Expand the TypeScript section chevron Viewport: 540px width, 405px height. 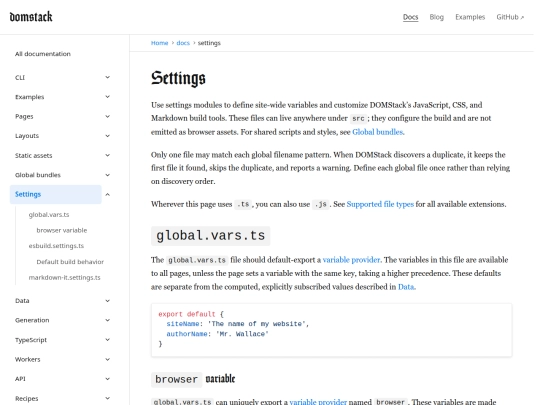pos(107,340)
